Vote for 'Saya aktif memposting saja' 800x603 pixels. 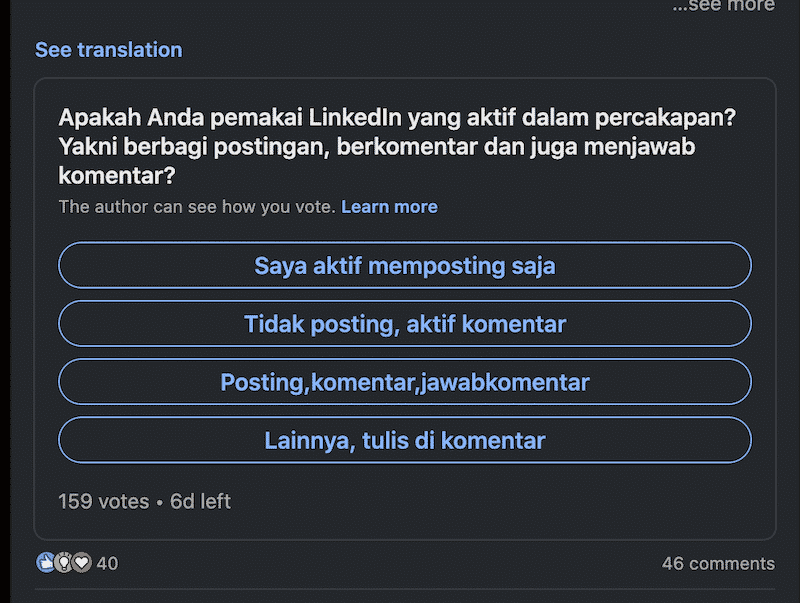[x=405, y=266]
